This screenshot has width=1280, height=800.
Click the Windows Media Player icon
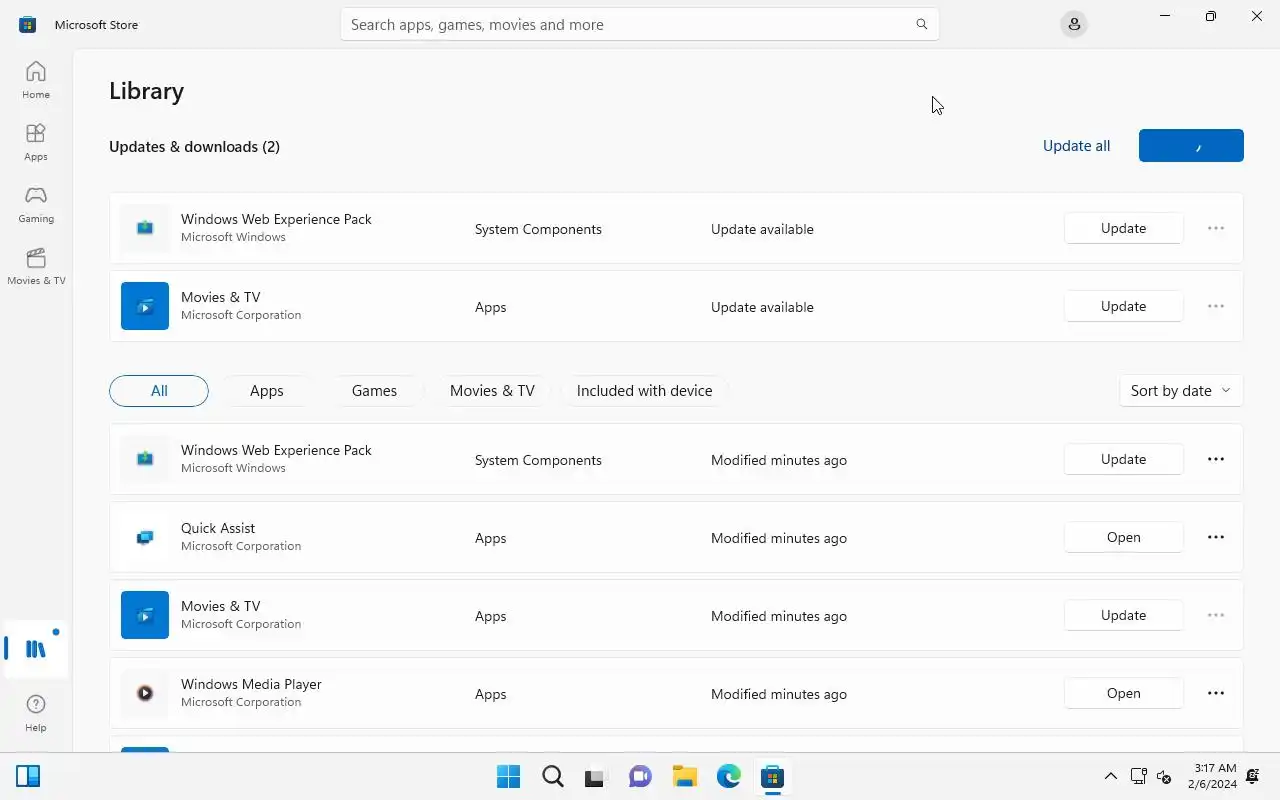click(145, 693)
